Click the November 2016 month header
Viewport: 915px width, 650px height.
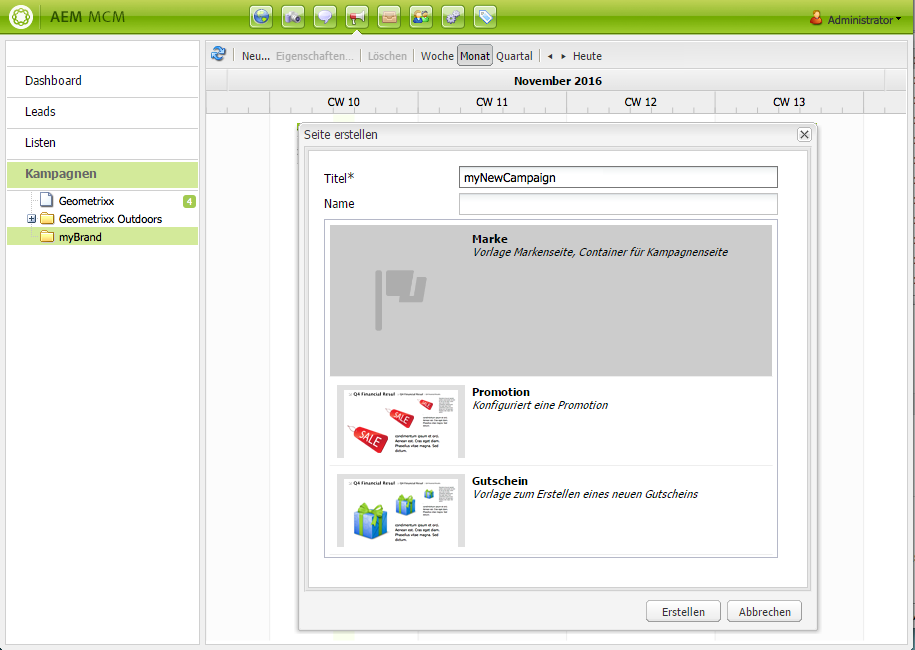558,81
